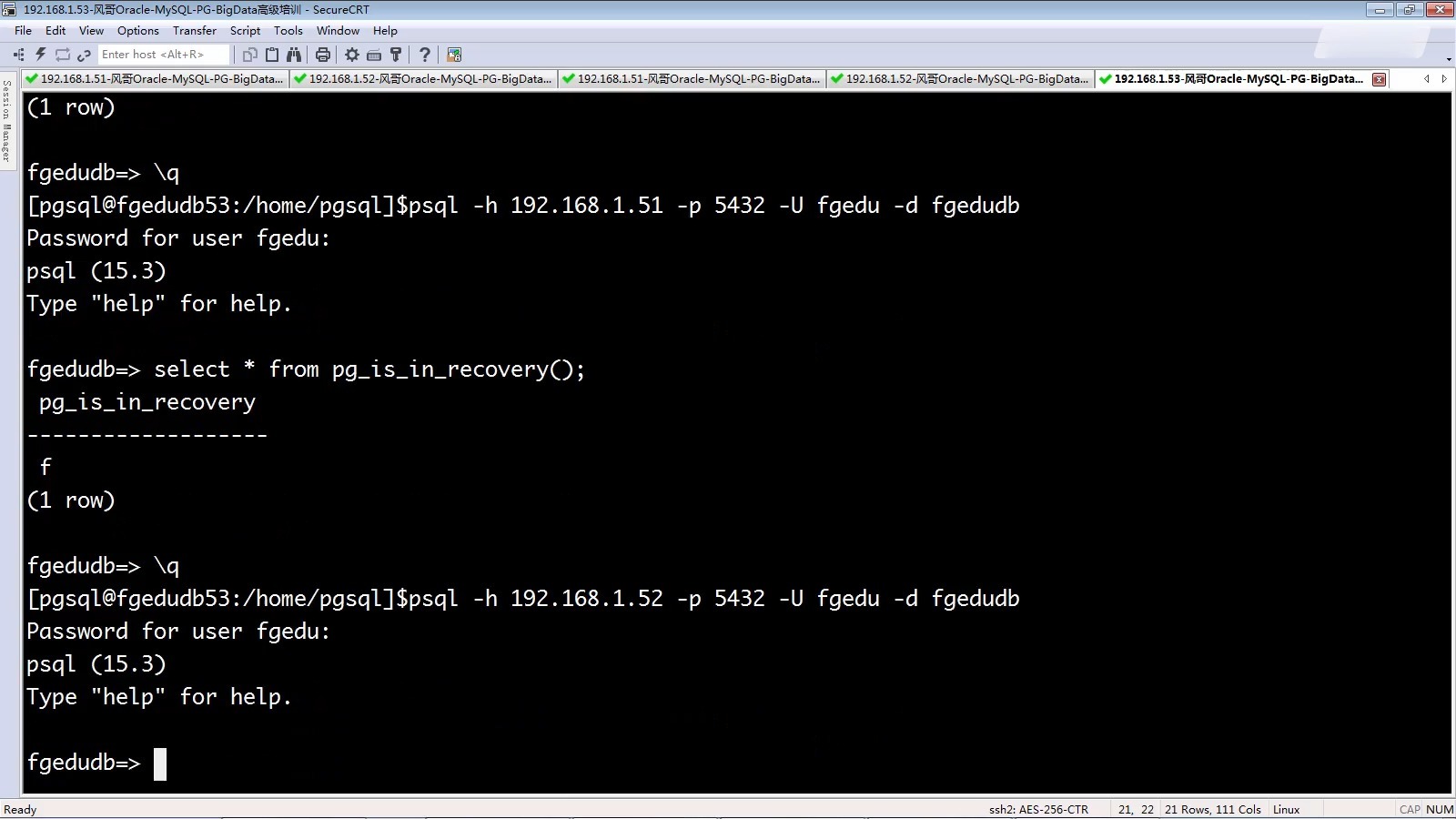The image size is (1456, 819).
Task: Open the Script menu
Action: click(245, 31)
